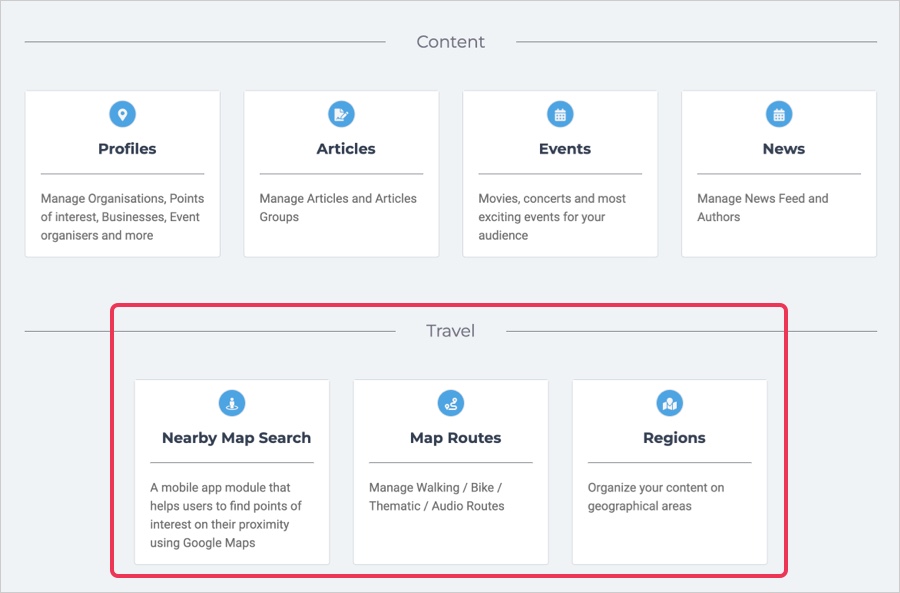The width and height of the screenshot is (900, 593).
Task: Click the Nearby Map Search person icon
Action: tap(232, 403)
